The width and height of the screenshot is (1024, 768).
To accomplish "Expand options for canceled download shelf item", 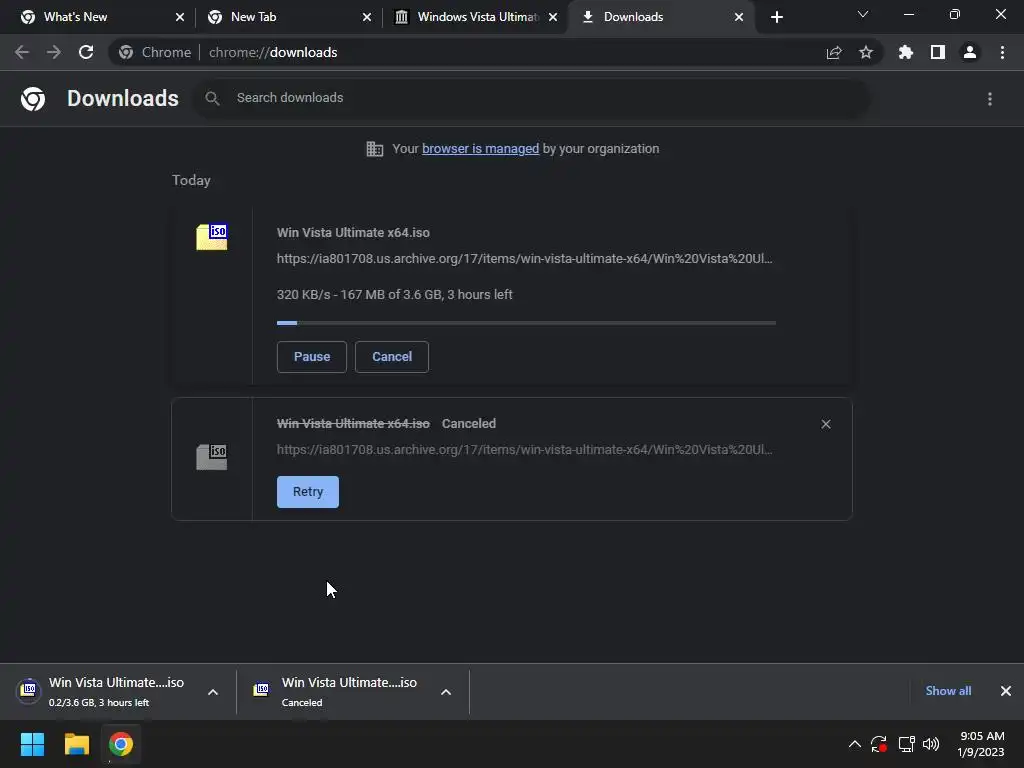I will click(x=446, y=692).
